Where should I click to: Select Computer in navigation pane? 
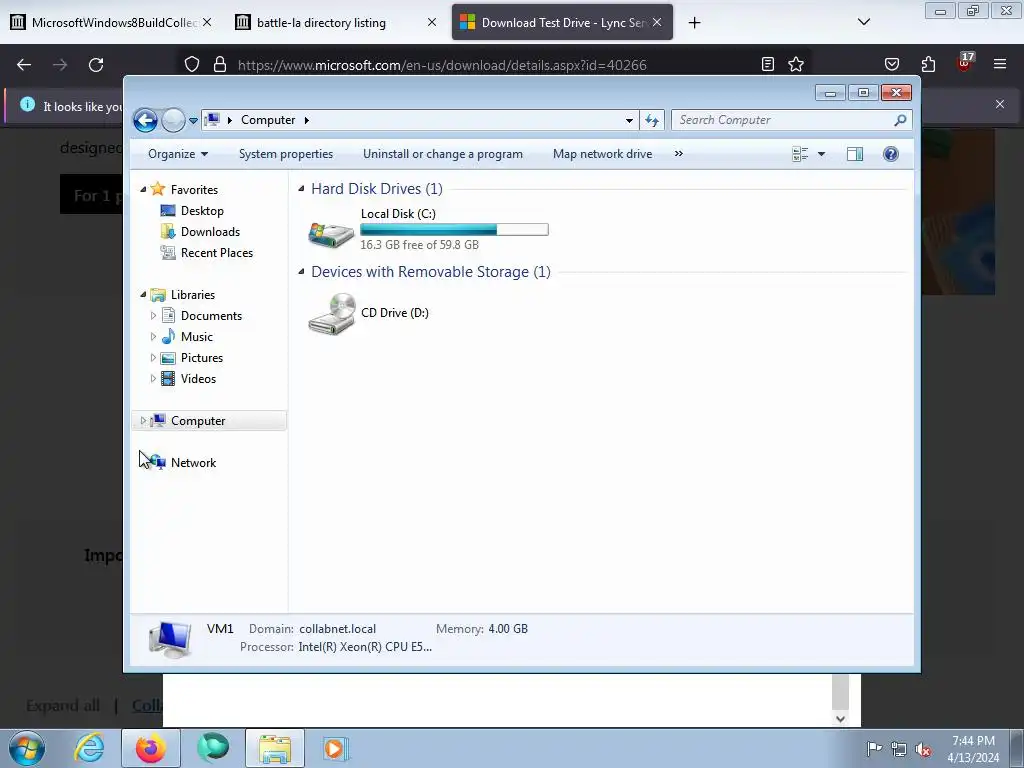pos(198,421)
